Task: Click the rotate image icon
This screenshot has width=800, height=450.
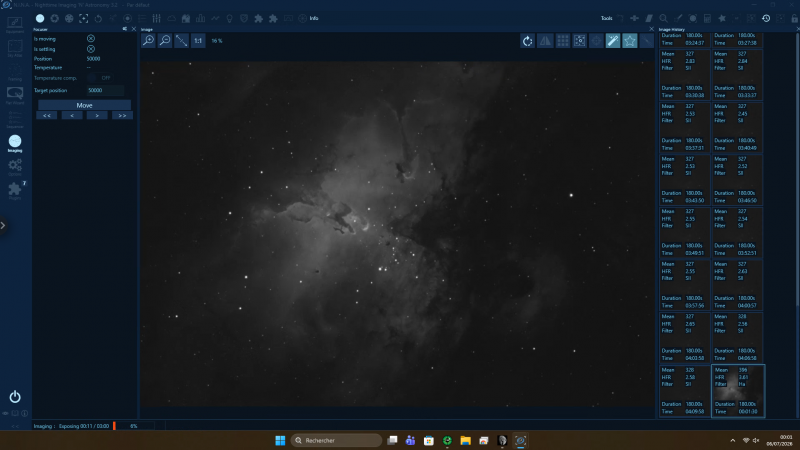Action: (528, 41)
